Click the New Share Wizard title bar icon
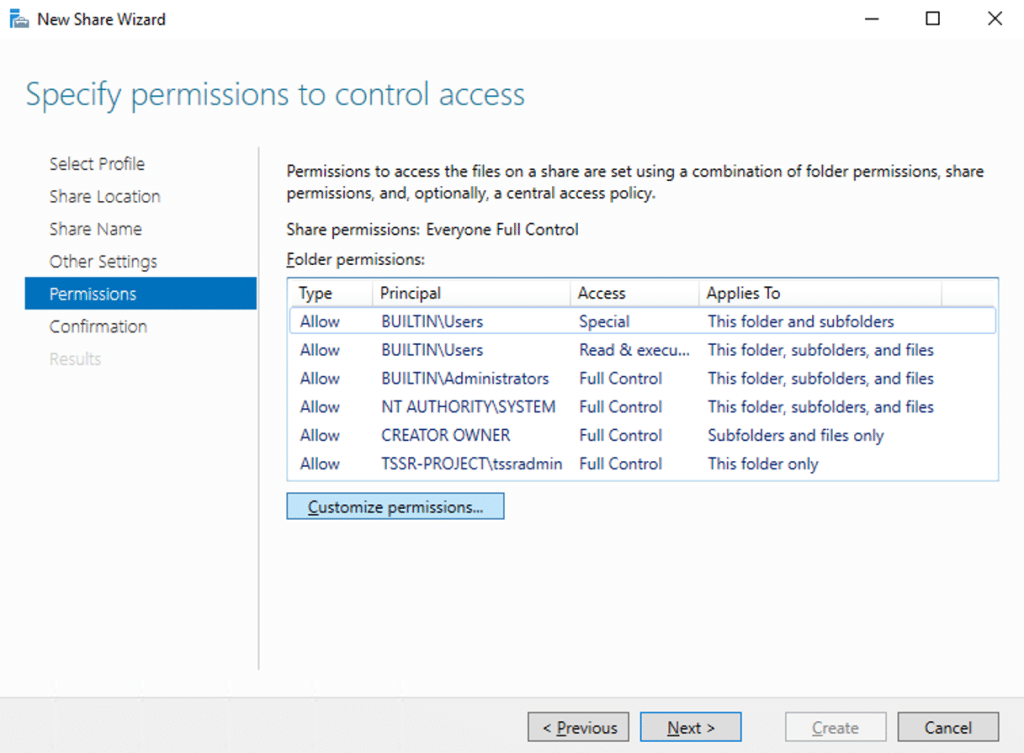 point(18,19)
